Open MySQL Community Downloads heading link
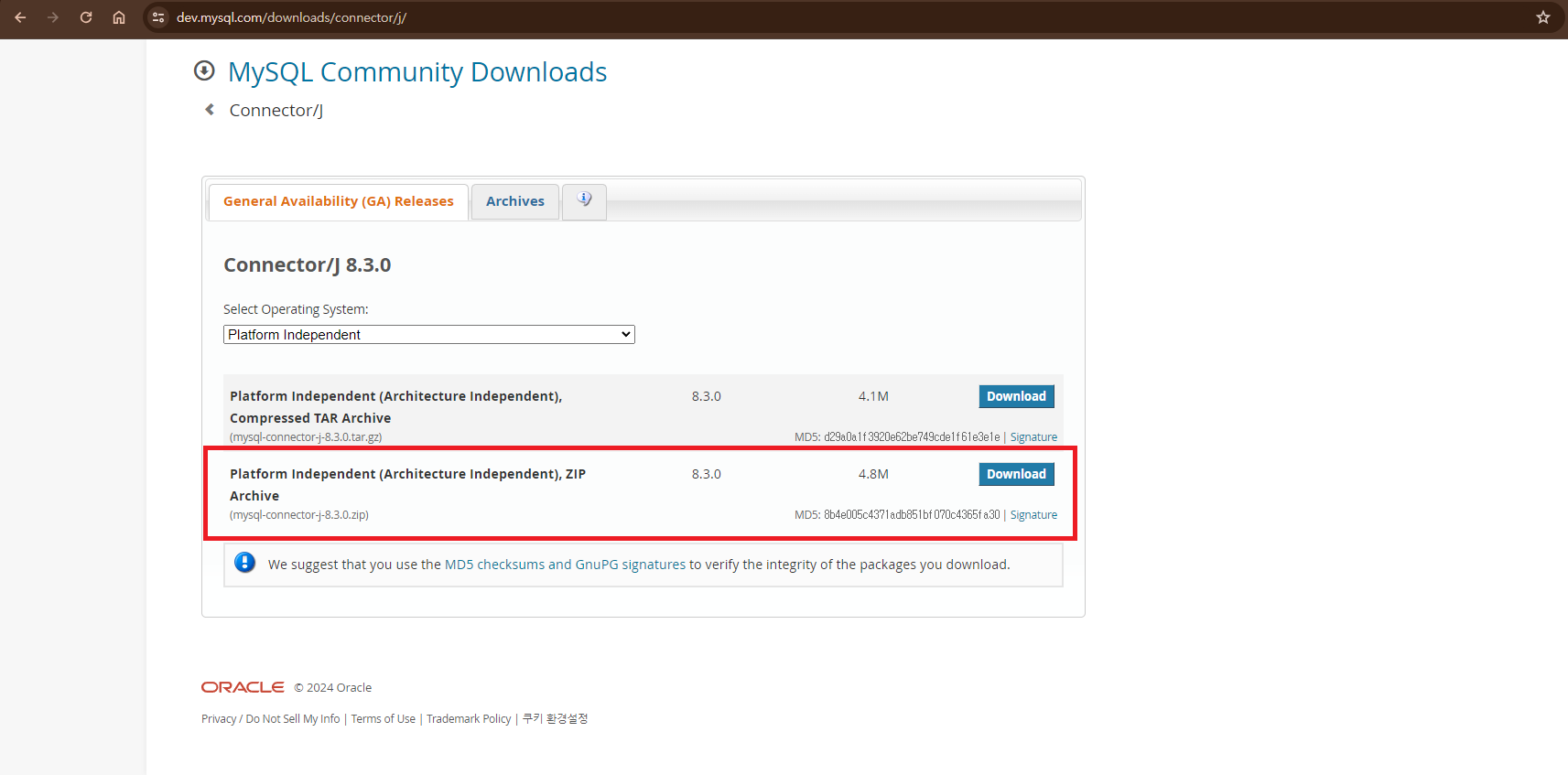The width and height of the screenshot is (1568, 775). [417, 71]
